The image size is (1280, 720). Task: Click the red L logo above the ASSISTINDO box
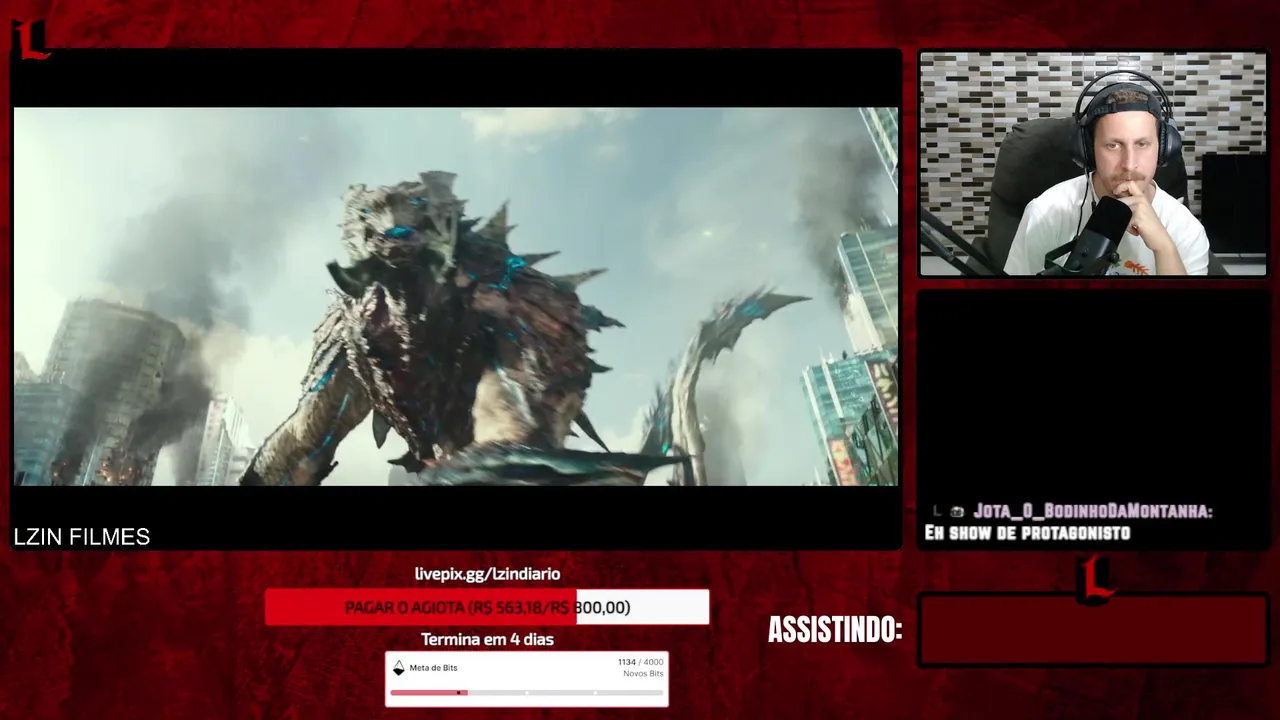tap(1097, 580)
